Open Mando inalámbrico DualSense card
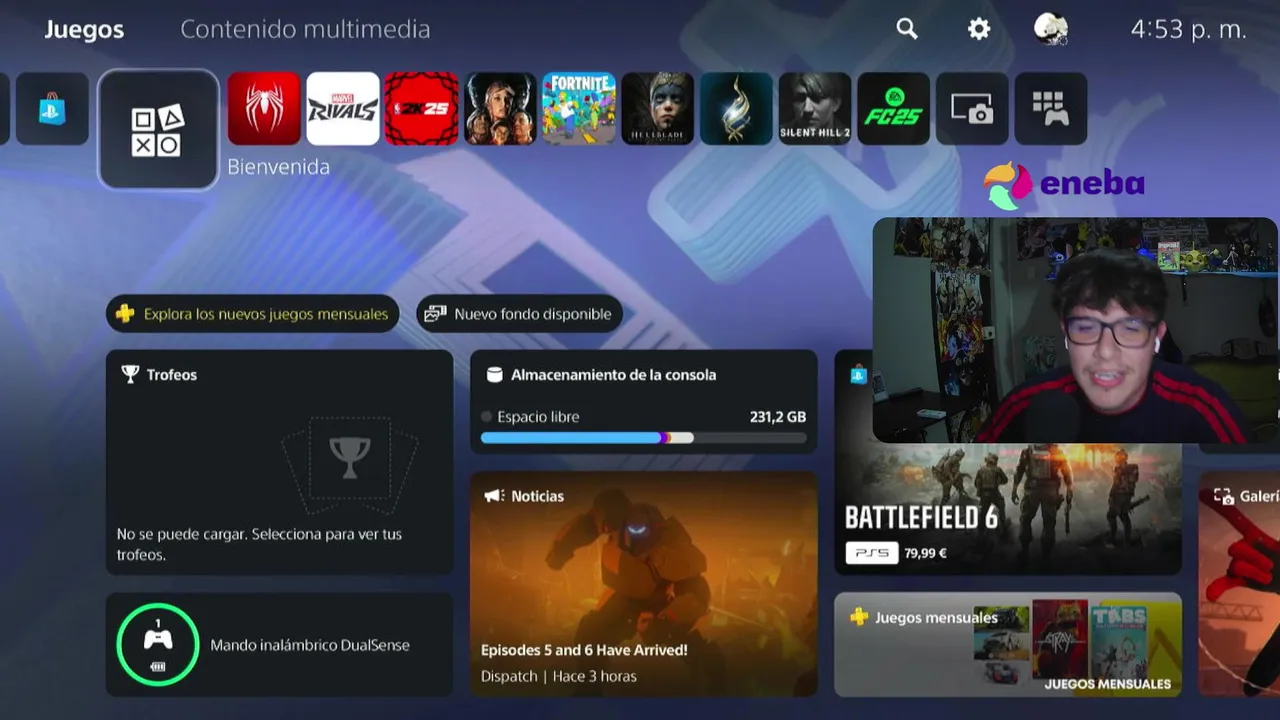The image size is (1280, 720). click(x=279, y=645)
